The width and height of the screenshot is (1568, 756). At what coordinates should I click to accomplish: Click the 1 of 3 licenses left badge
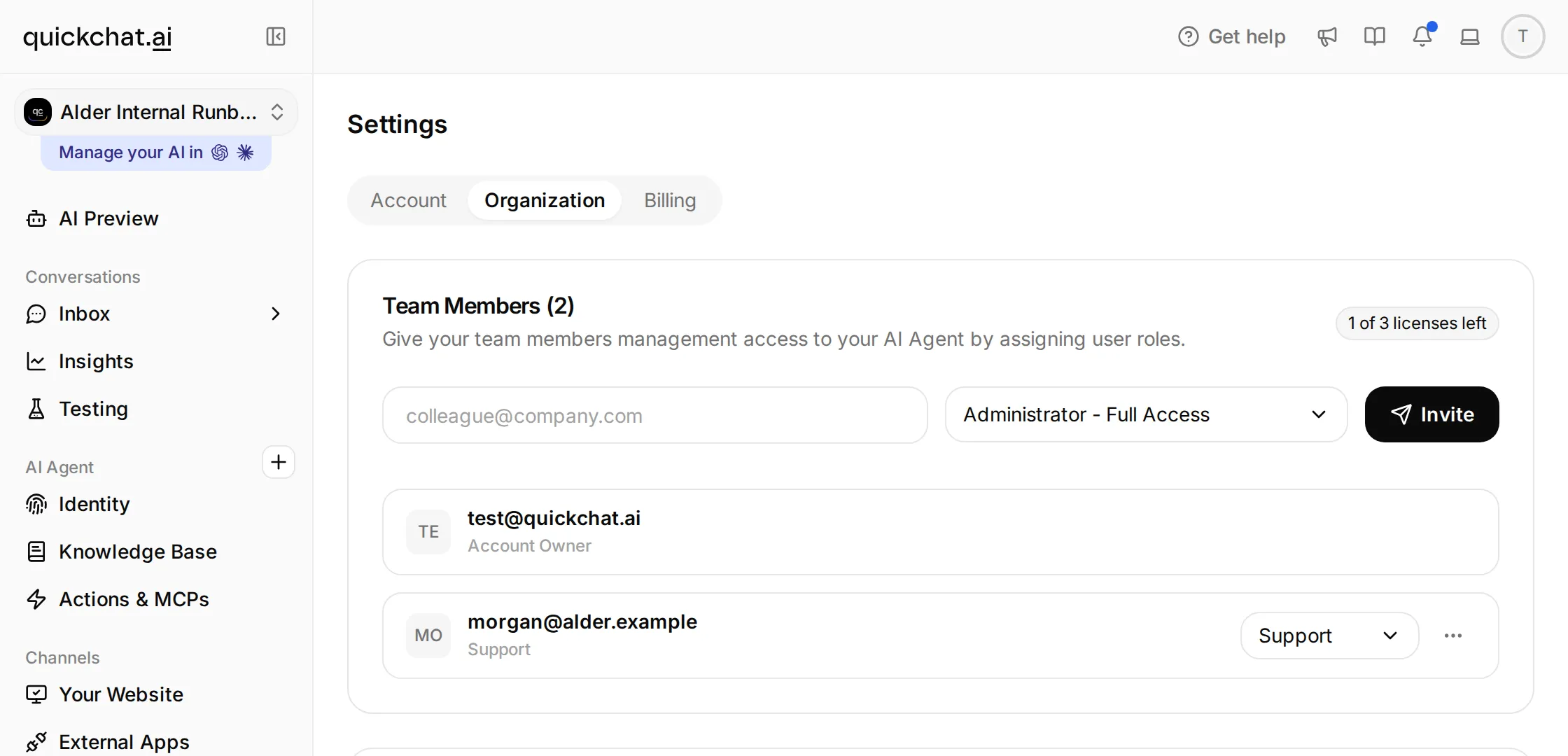tap(1417, 323)
